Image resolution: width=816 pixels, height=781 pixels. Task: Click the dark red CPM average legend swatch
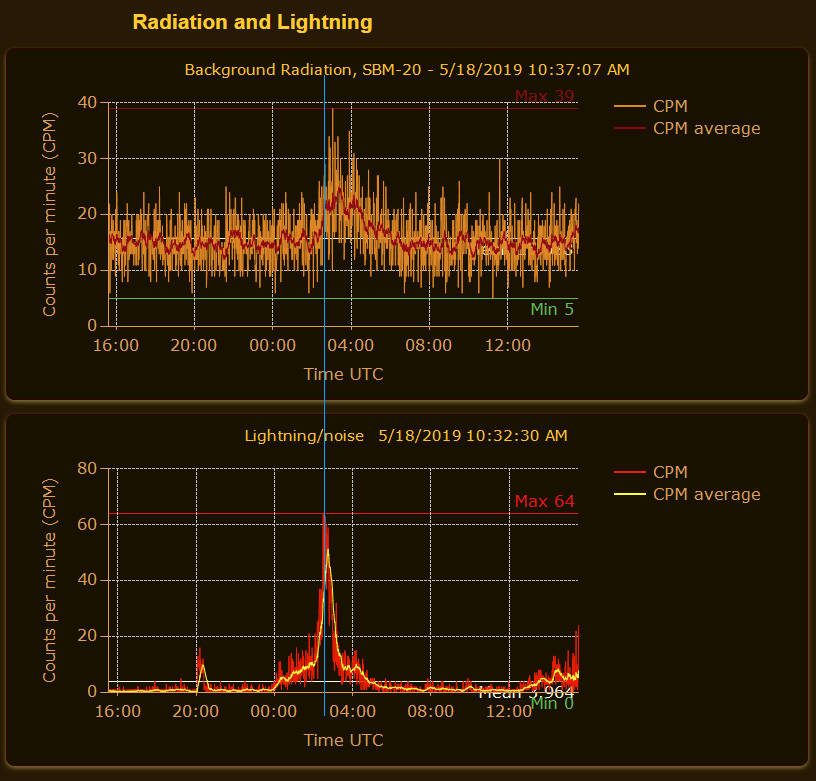click(630, 128)
